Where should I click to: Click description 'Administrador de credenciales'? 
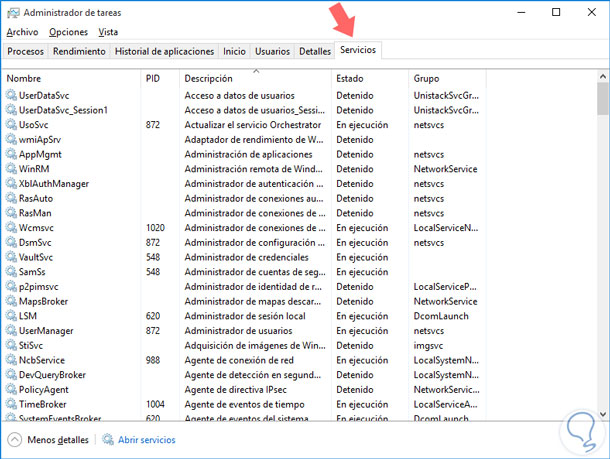246,257
